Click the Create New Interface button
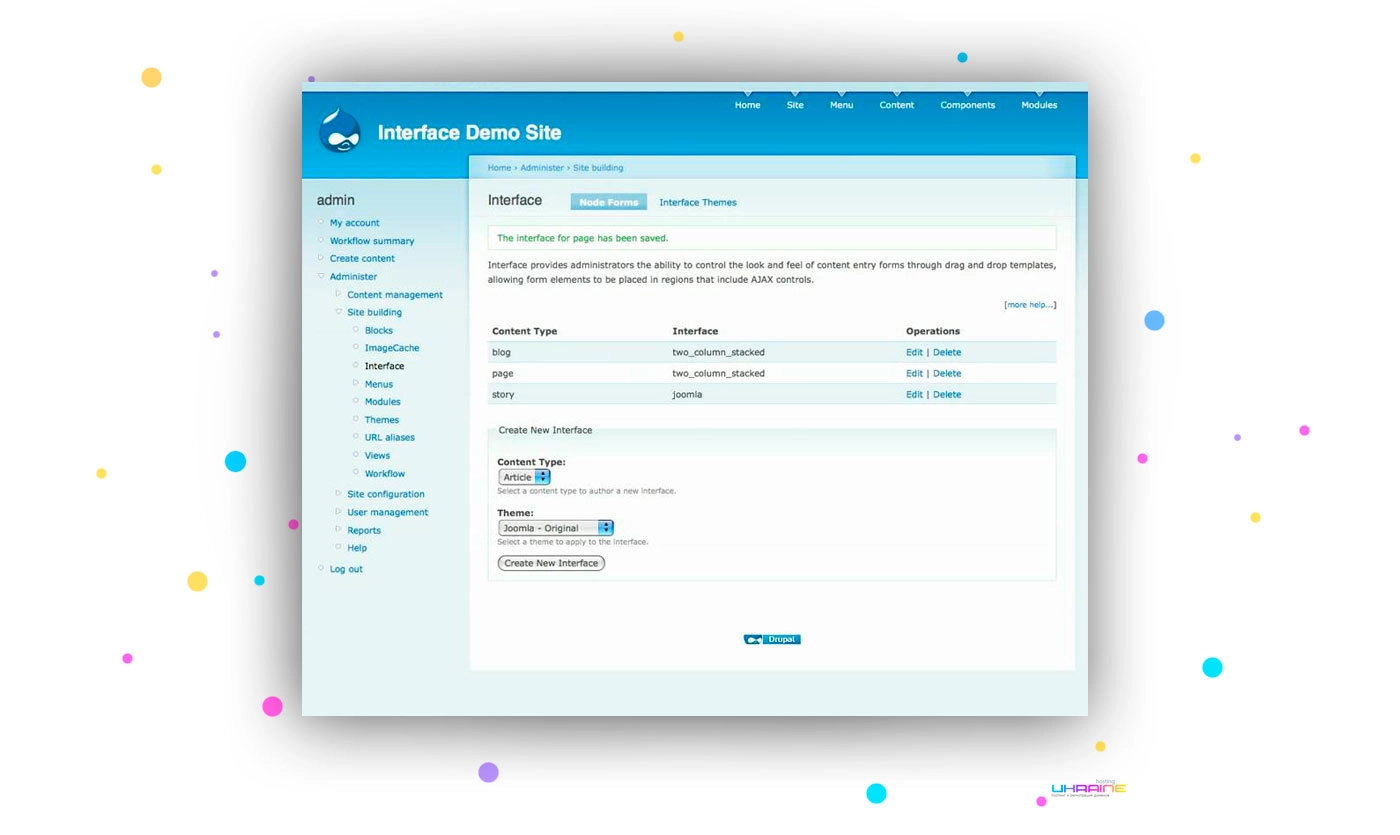Image resolution: width=1400 pixels, height=835 pixels. tap(551, 563)
